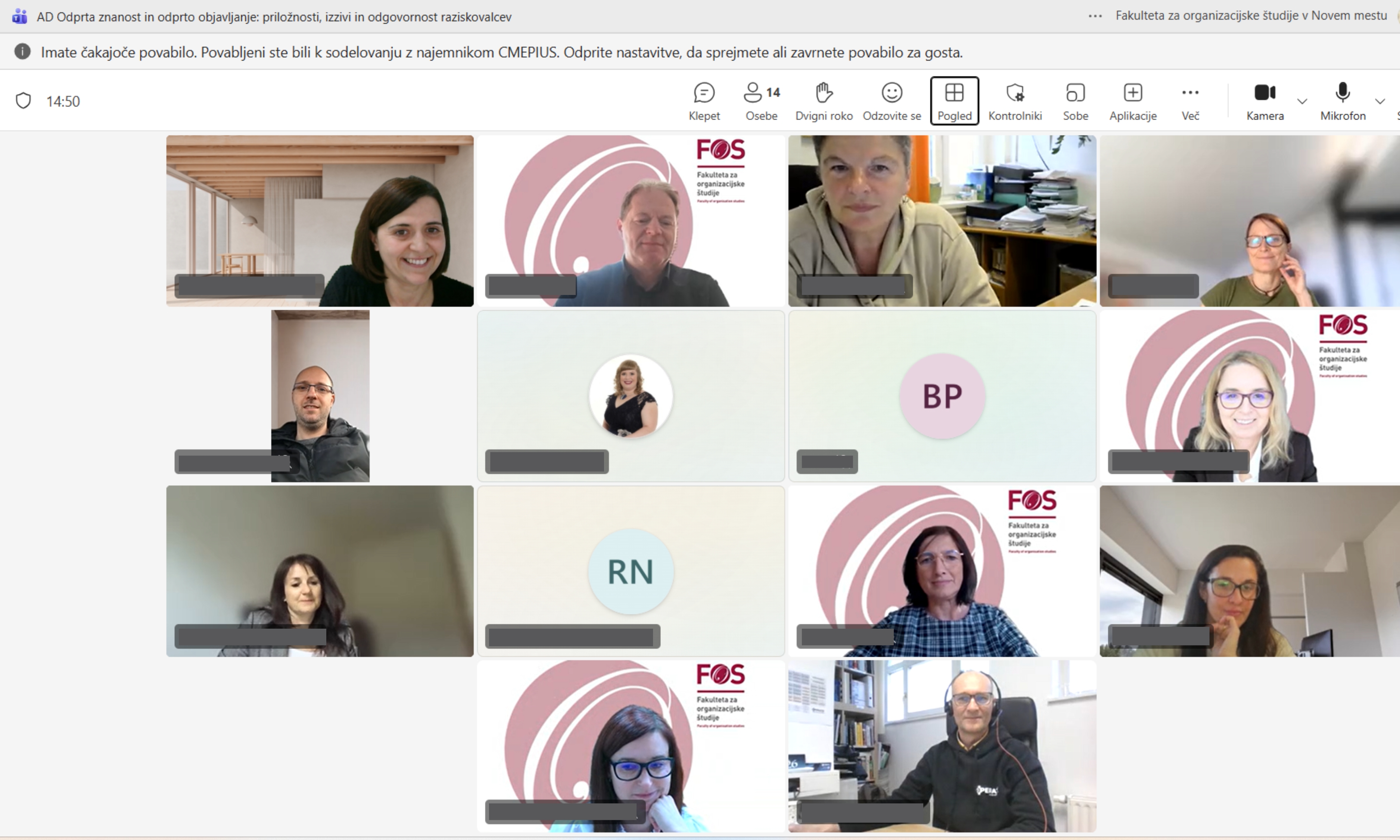Open Sobe breakout rooms
The image size is (1400, 840).
click(x=1075, y=101)
